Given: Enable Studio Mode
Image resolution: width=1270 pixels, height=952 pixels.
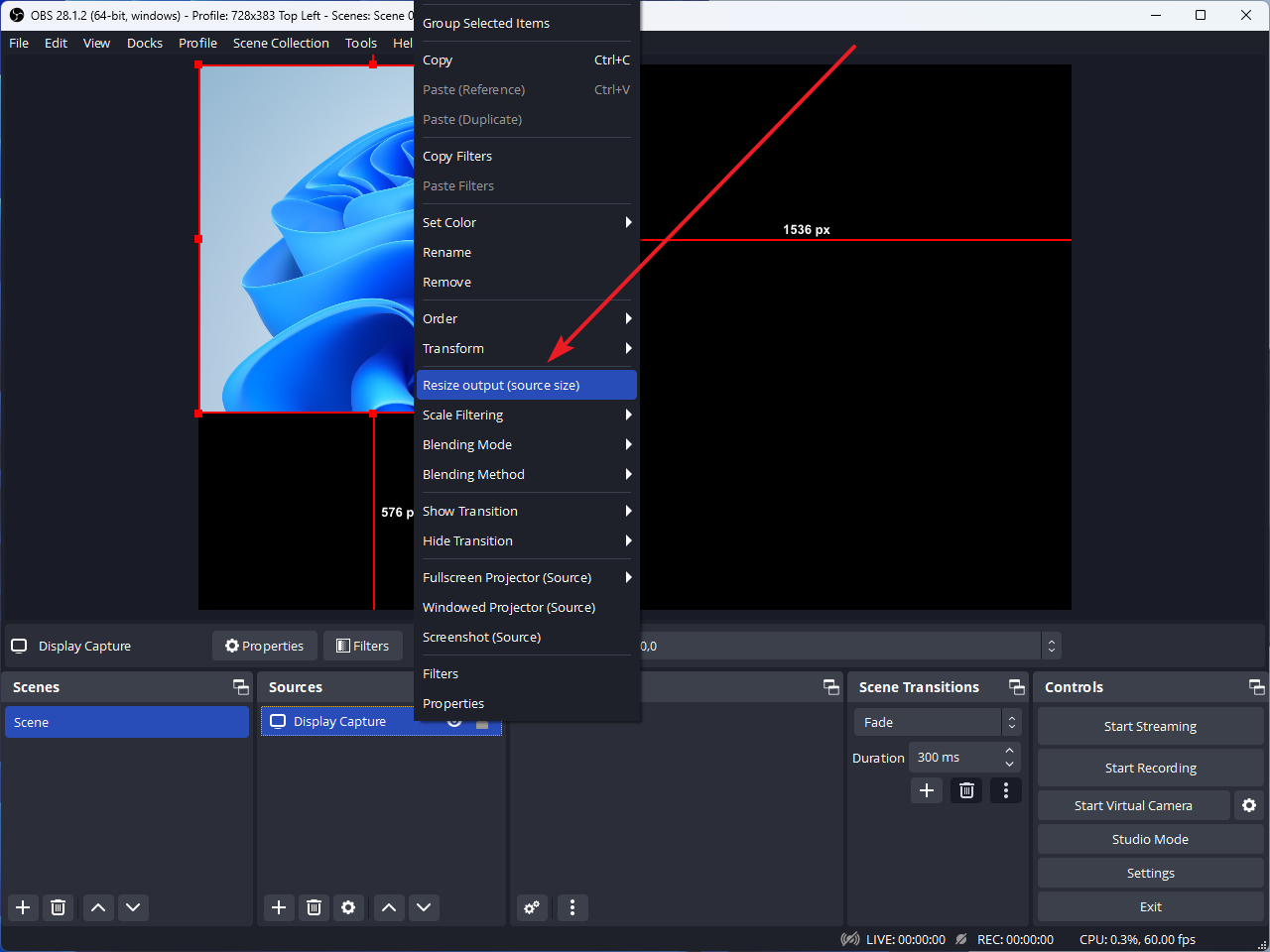Looking at the screenshot, I should coord(1150,839).
